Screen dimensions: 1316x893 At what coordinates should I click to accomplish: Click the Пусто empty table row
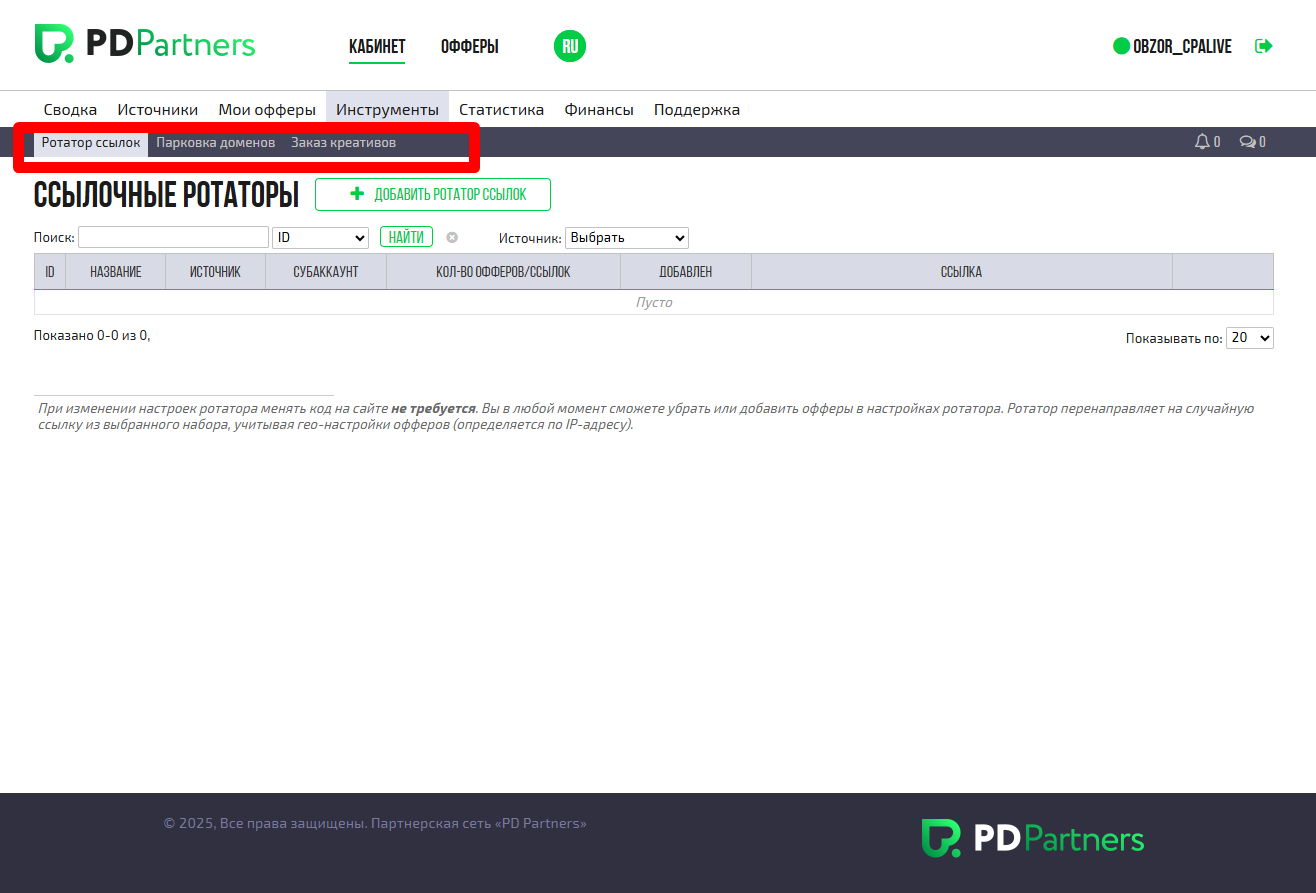[x=654, y=302]
